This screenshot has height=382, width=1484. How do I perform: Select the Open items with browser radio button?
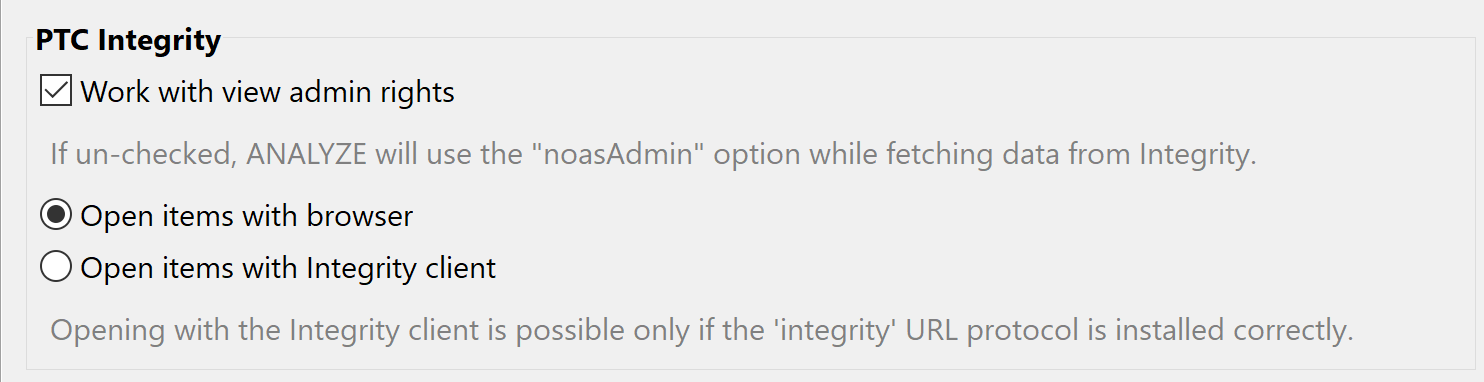[x=55, y=214]
